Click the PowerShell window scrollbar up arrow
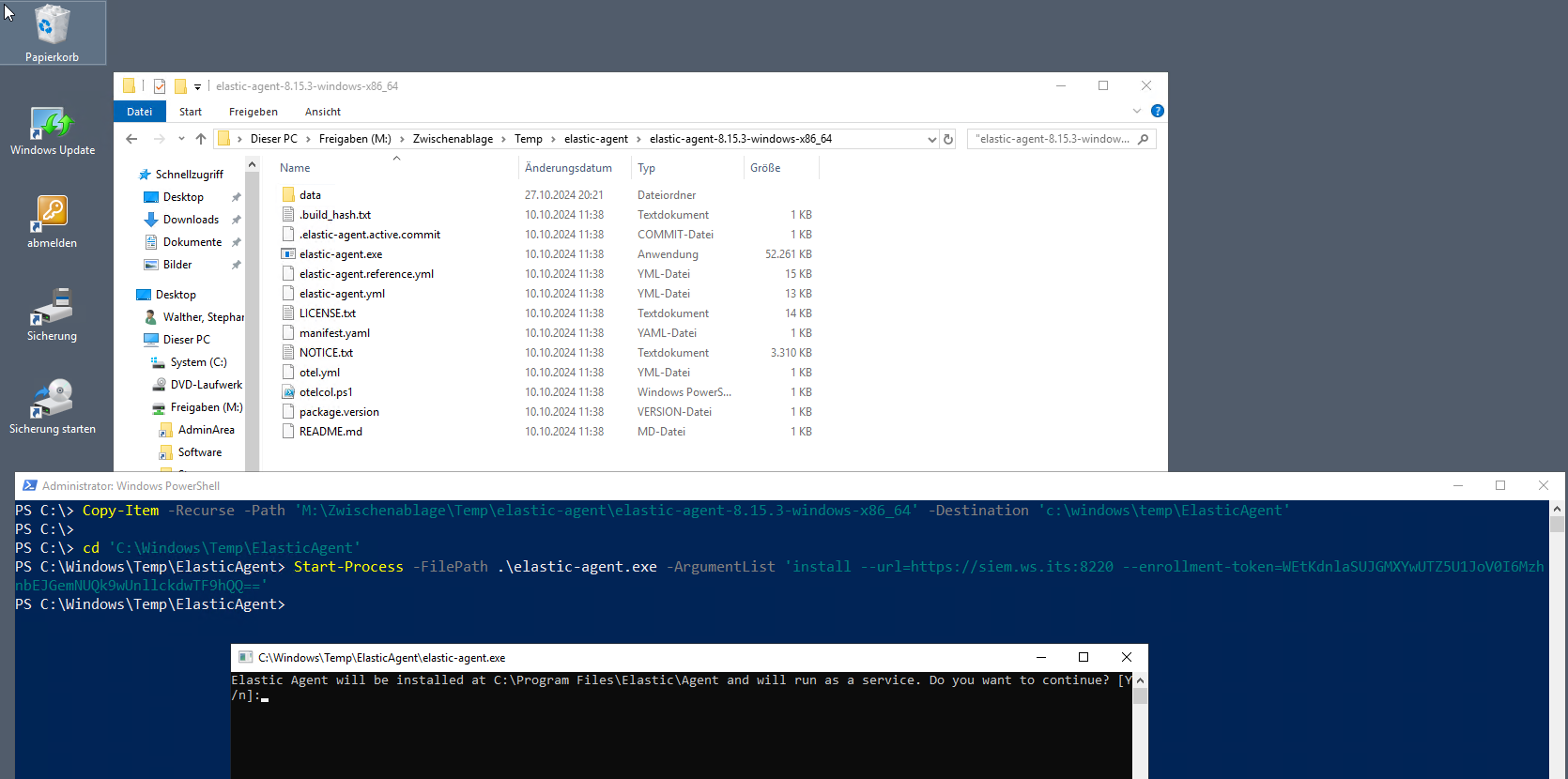 (1557, 509)
